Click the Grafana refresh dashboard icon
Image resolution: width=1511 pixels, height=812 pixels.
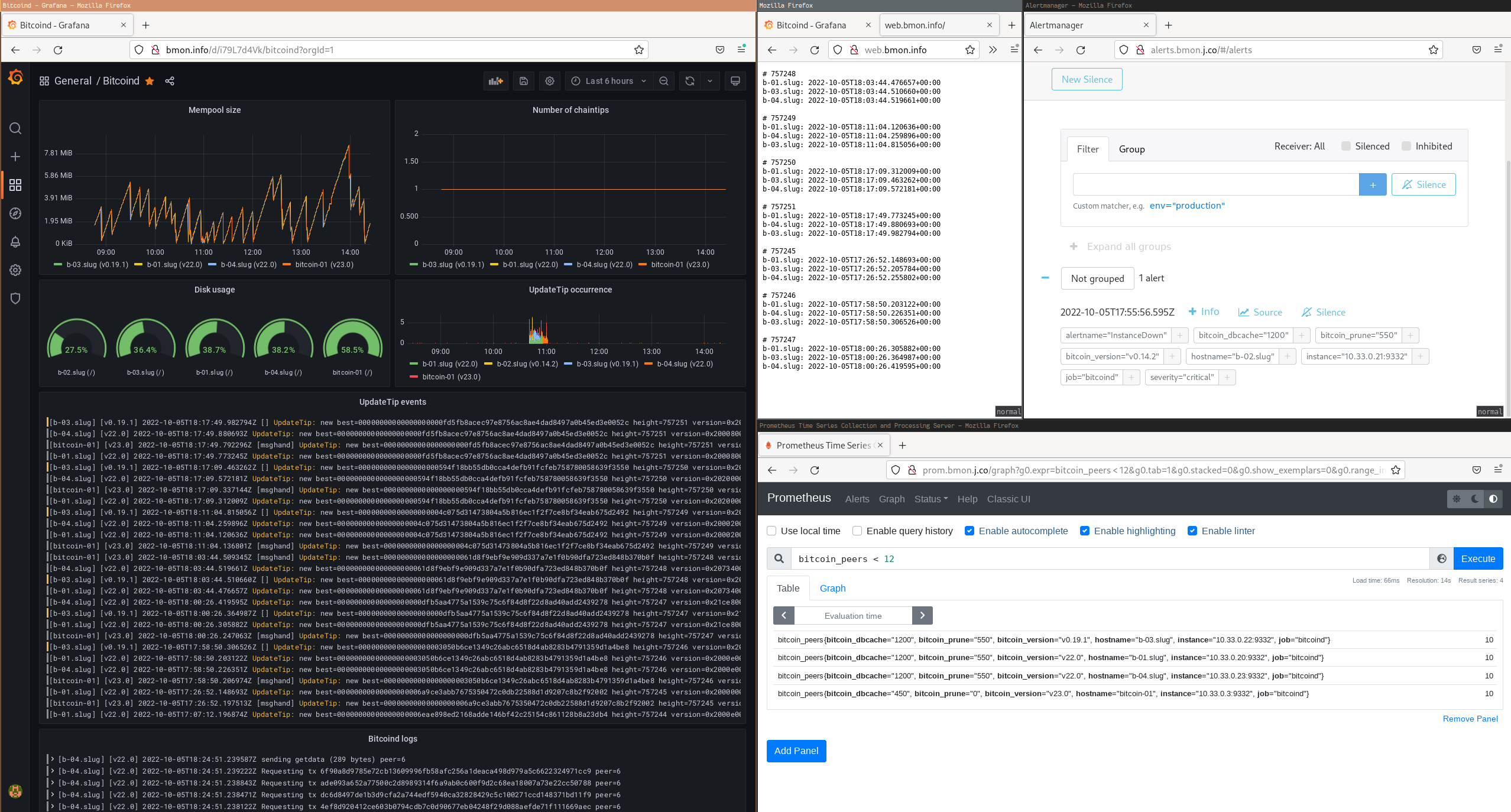pos(690,81)
